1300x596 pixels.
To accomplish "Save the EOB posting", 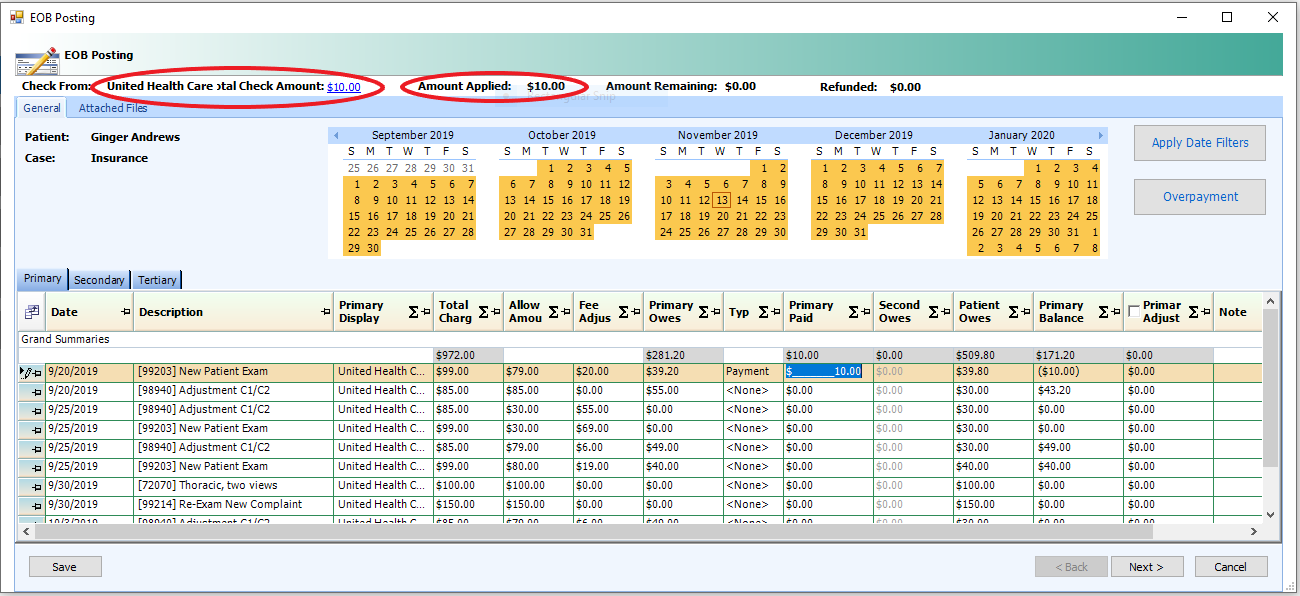I will (65, 567).
